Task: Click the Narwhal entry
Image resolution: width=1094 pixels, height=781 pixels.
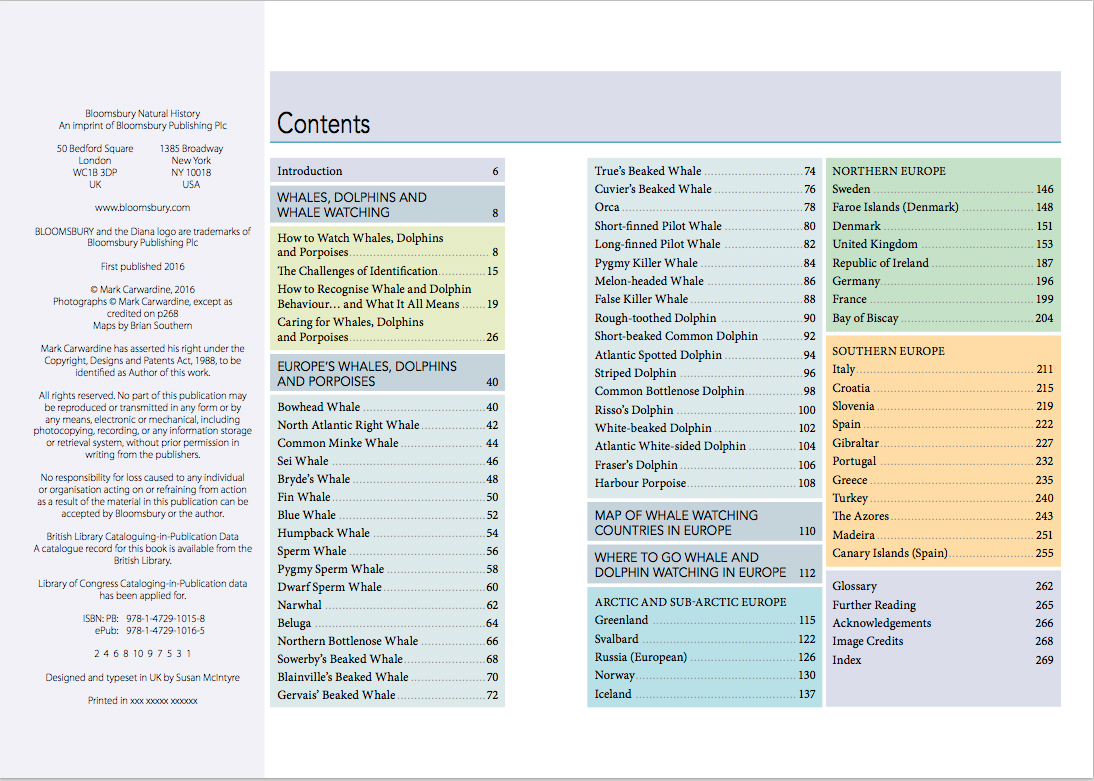Action: (x=387, y=605)
